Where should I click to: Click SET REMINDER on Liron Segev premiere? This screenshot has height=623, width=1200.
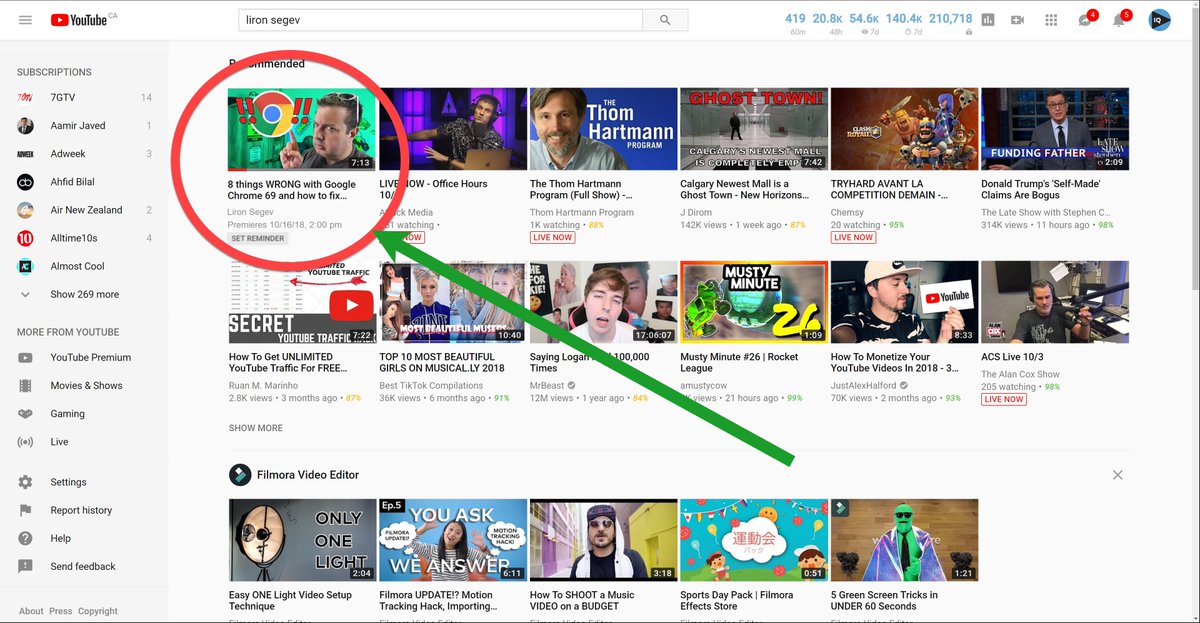point(258,238)
